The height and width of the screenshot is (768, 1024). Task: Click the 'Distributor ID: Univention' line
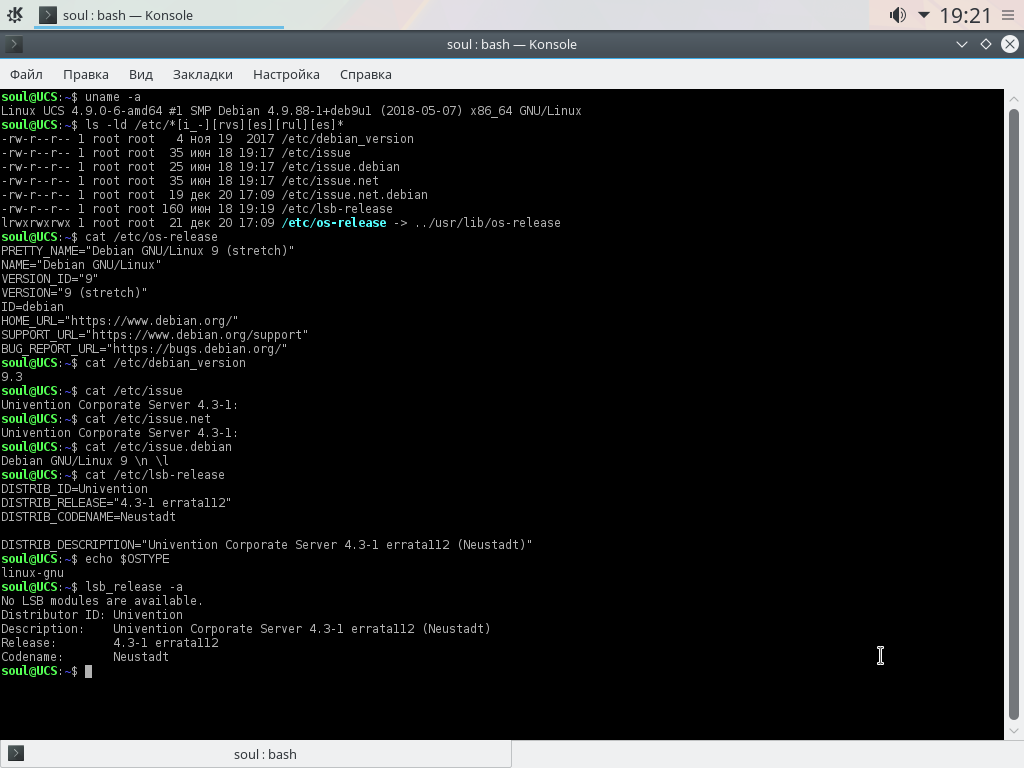coord(92,615)
